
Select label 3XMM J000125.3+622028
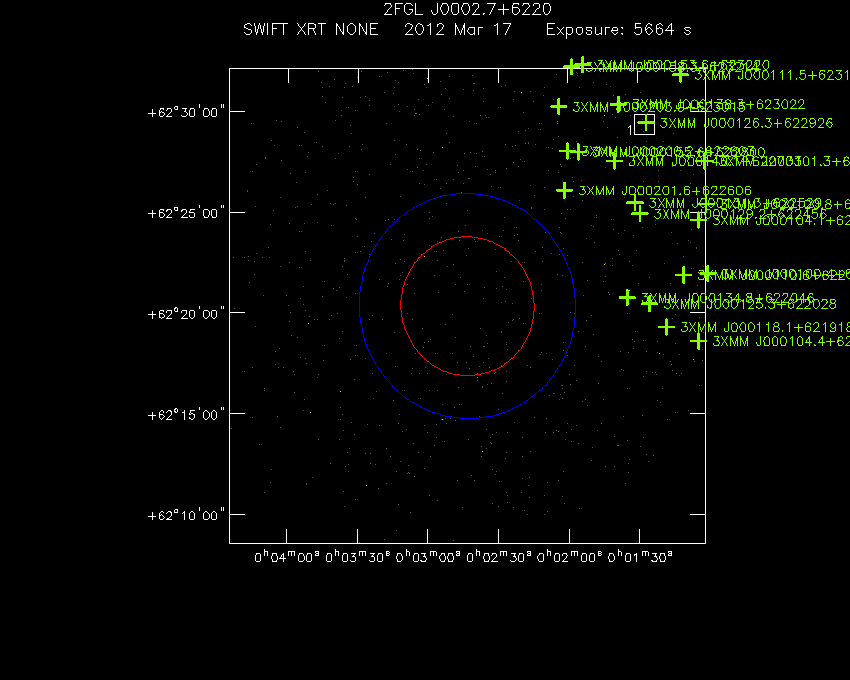click(x=750, y=304)
